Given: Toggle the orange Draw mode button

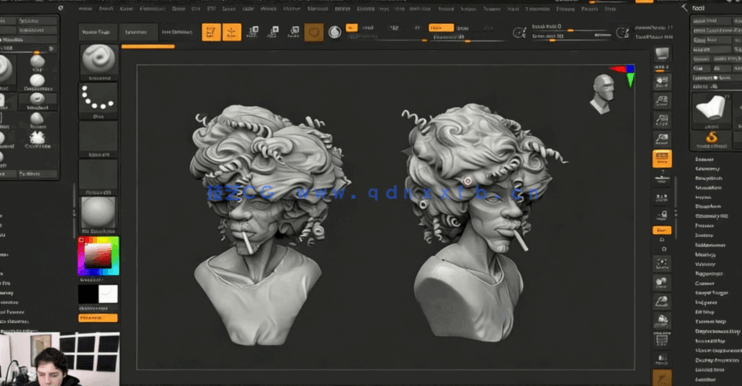Looking at the screenshot, I should [x=231, y=32].
